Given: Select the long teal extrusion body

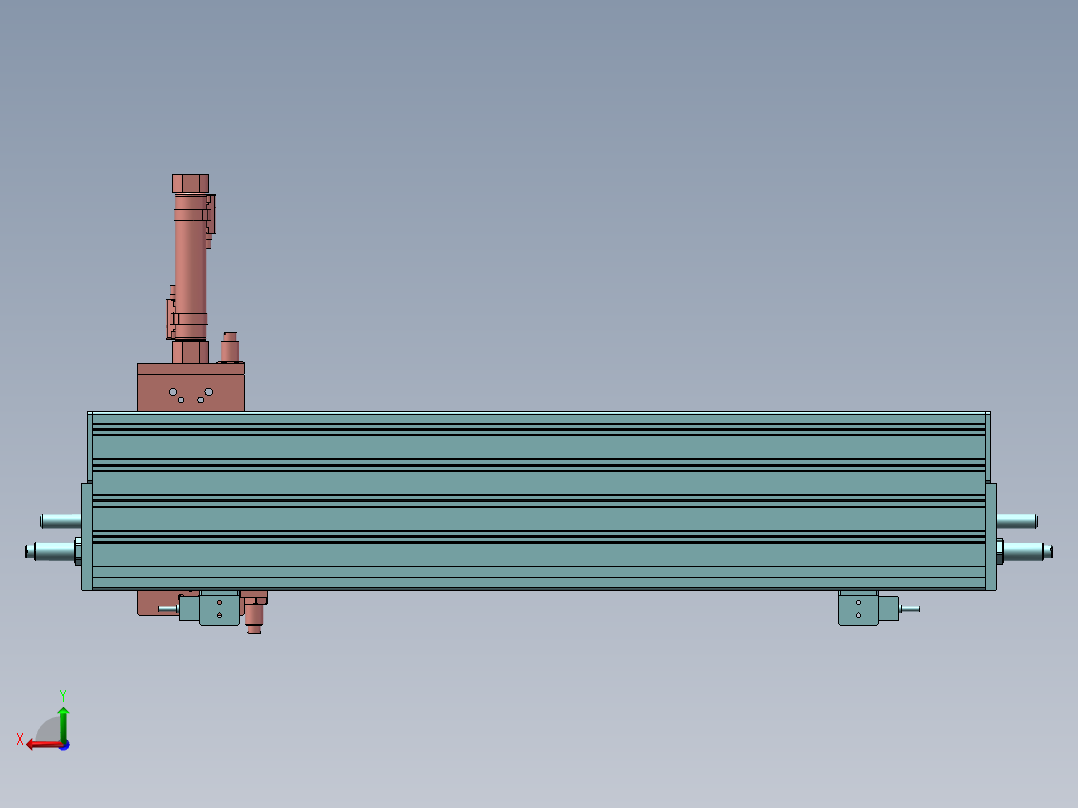Looking at the screenshot, I should point(538,500).
